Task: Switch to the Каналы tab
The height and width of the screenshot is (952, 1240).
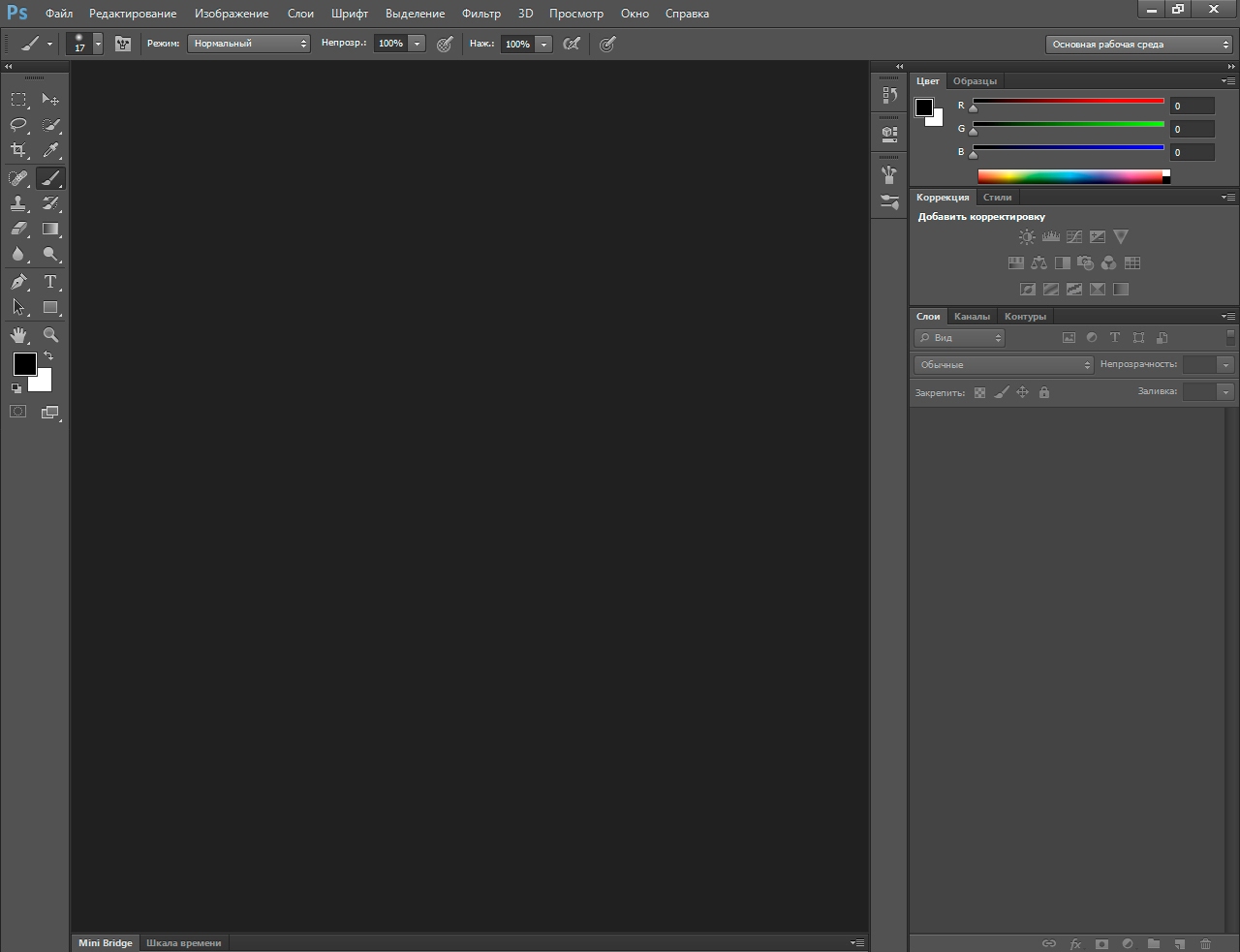Action: click(972, 317)
